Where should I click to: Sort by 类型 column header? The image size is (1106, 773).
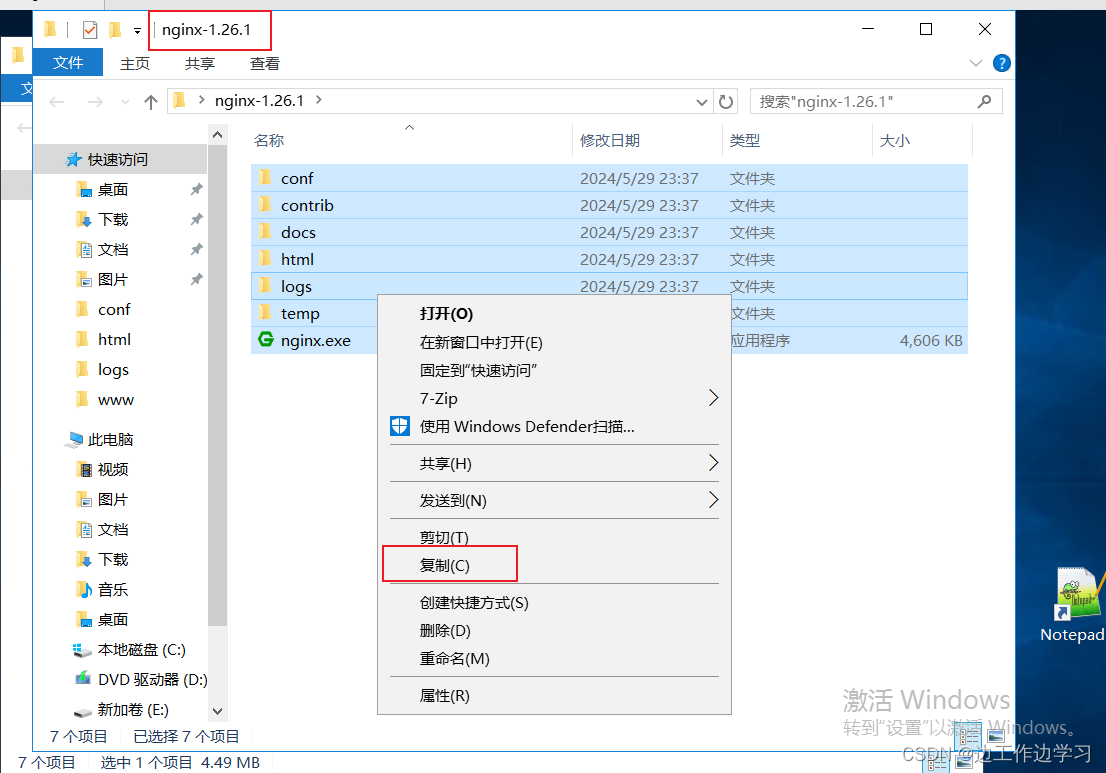click(745, 140)
